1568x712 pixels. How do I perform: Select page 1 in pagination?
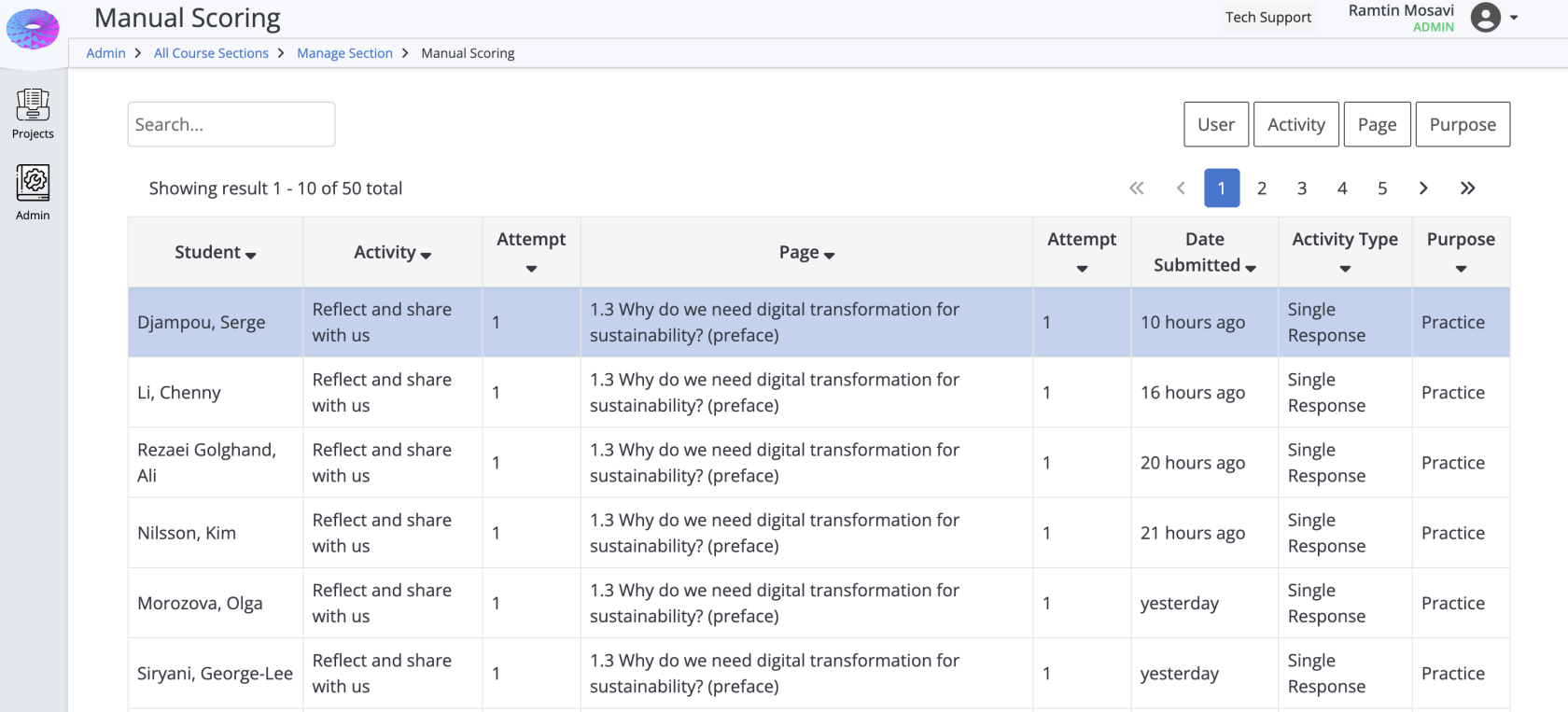pos(1222,188)
